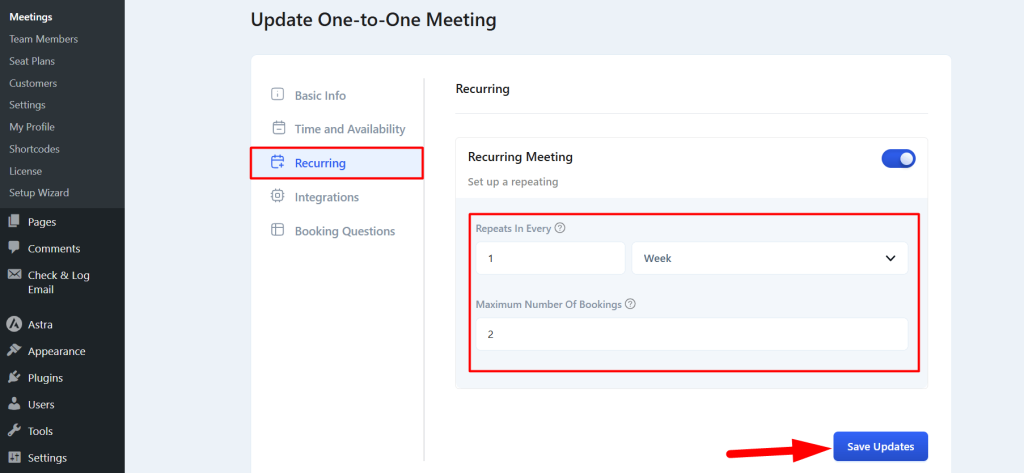Click the Repeats In Every help icon
Screen dimensions: 1024x473
coord(560,229)
